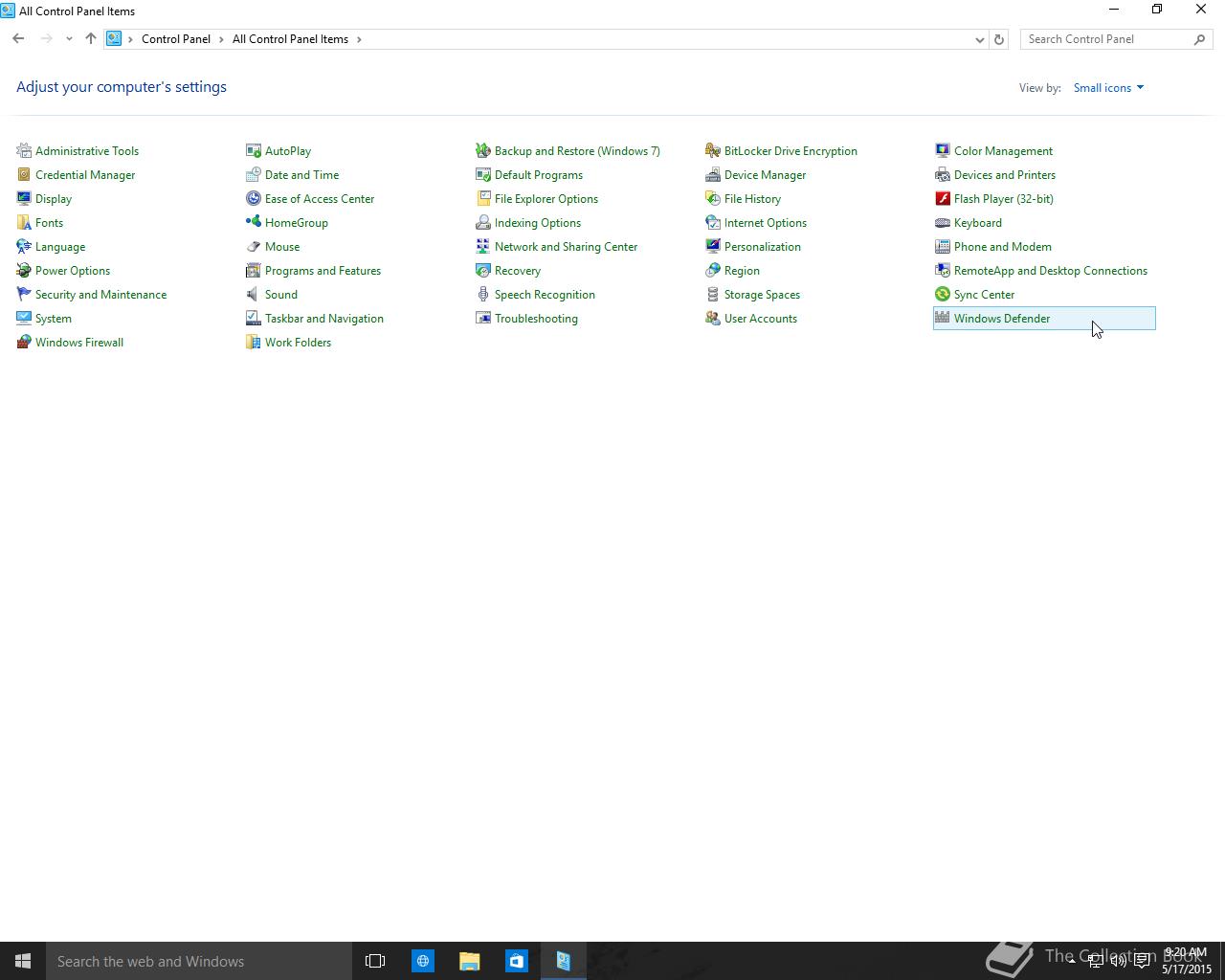Open Keyboard settings
Screen dimensions: 1225x980
pyautogui.click(x=978, y=223)
